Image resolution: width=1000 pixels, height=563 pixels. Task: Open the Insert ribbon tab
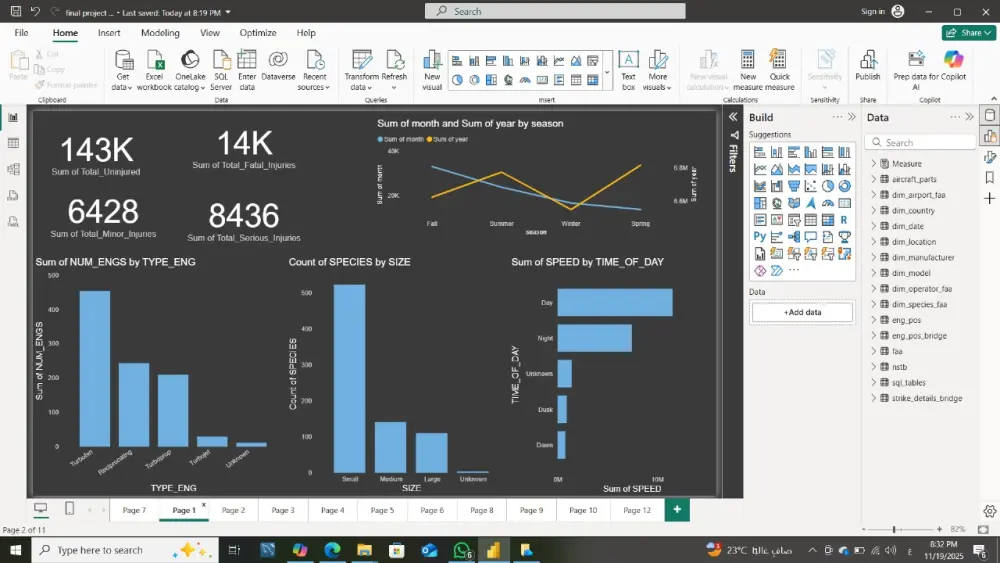point(109,33)
